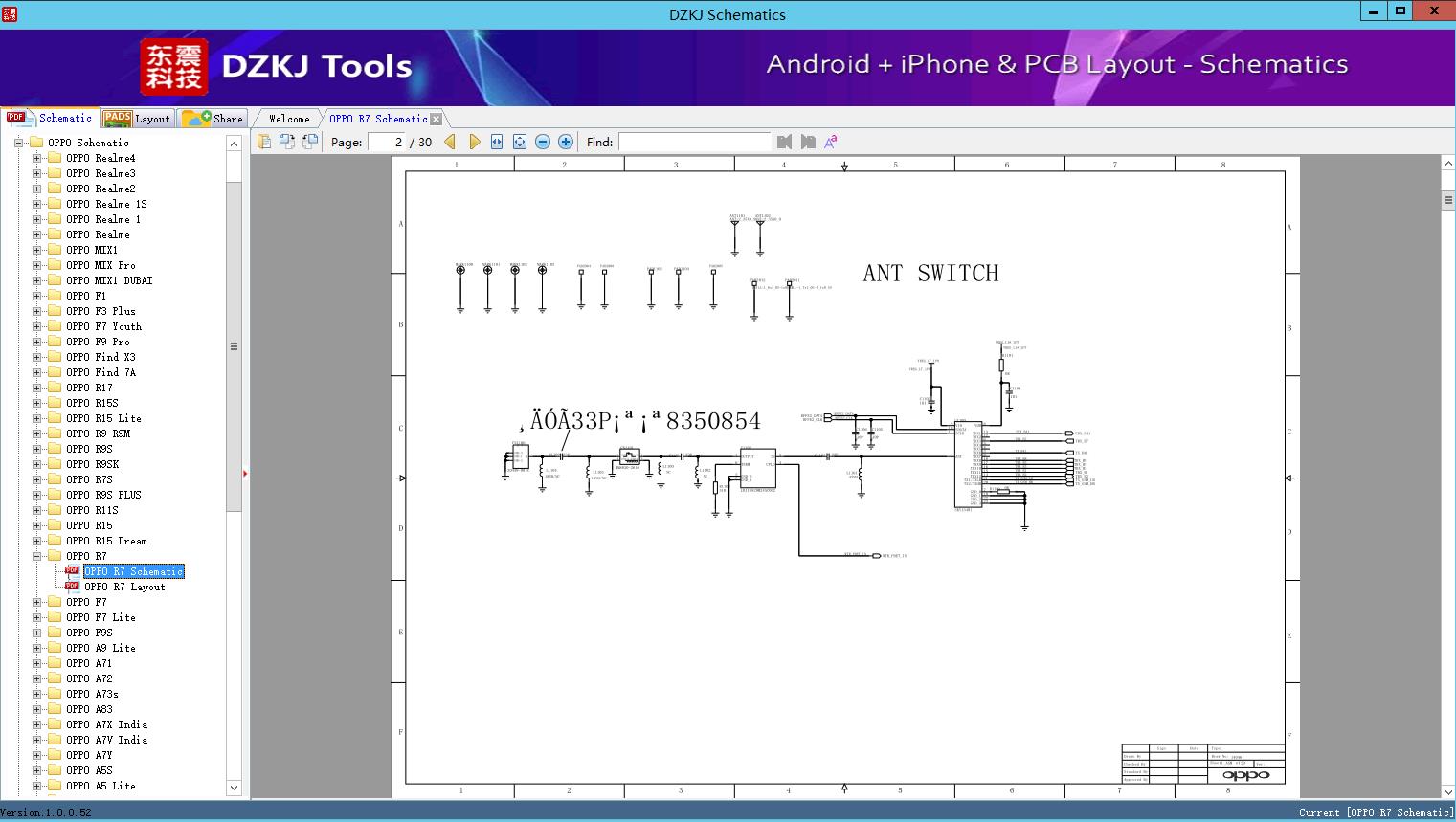Go to next page arrow
The image size is (1456, 822).
(x=475, y=142)
